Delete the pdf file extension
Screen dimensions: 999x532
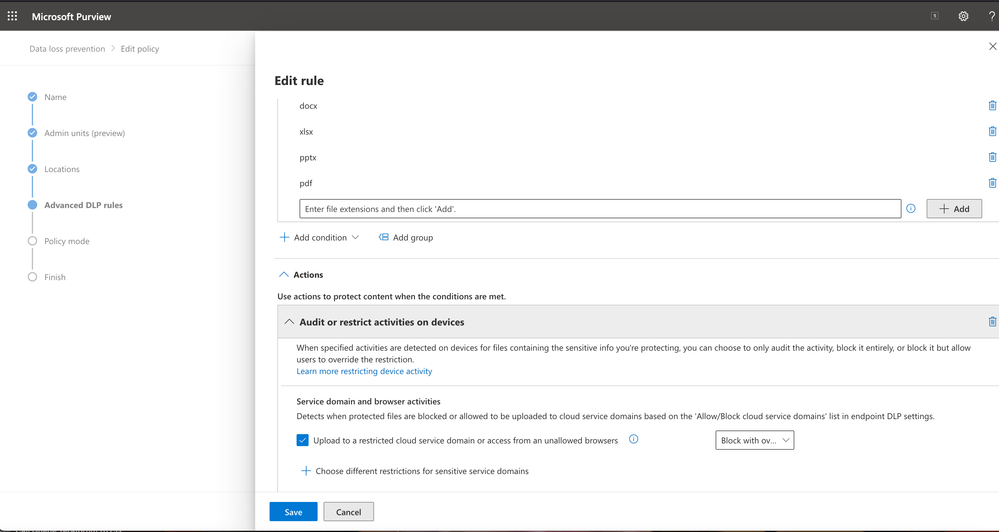click(992, 183)
